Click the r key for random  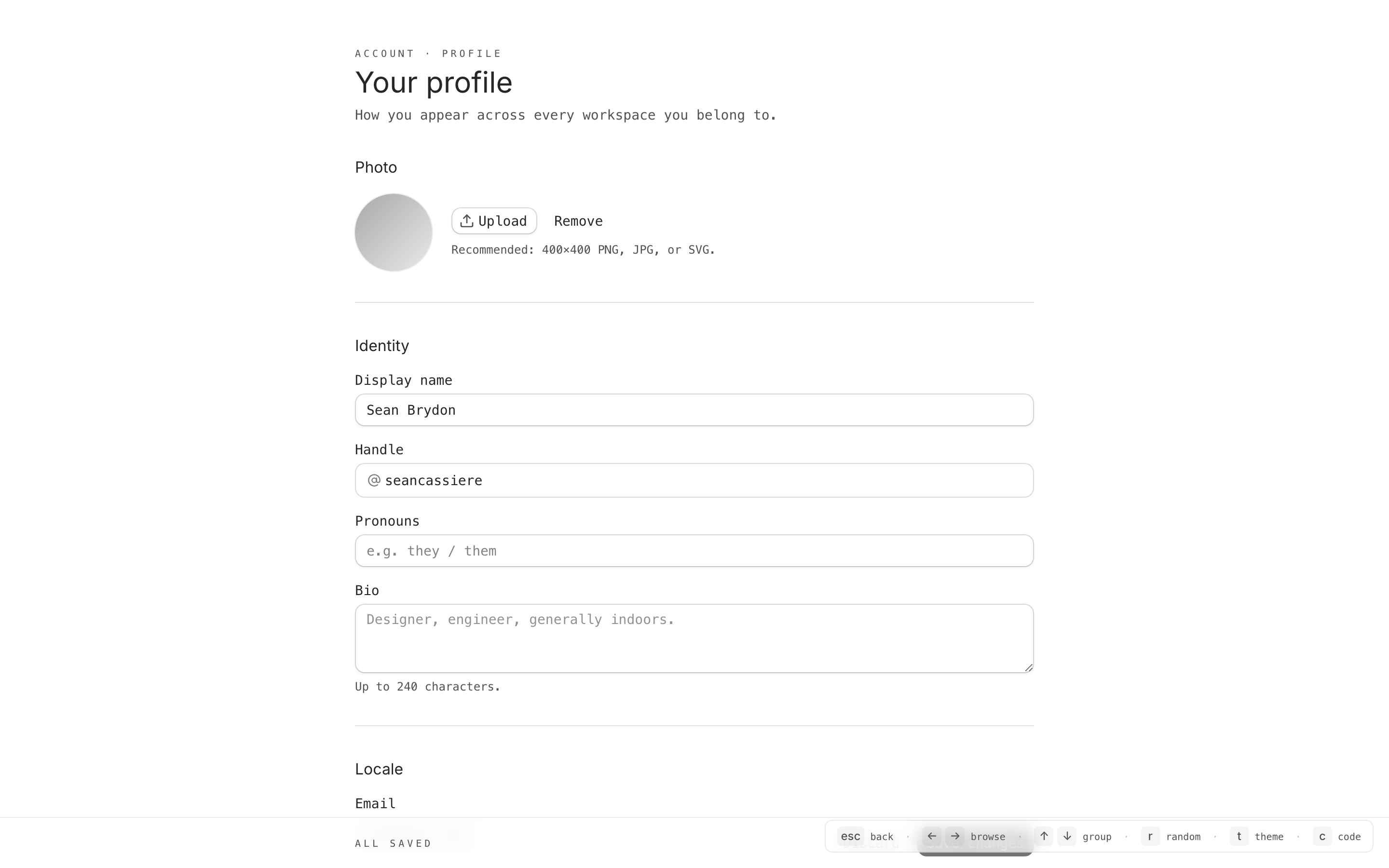tap(1150, 836)
